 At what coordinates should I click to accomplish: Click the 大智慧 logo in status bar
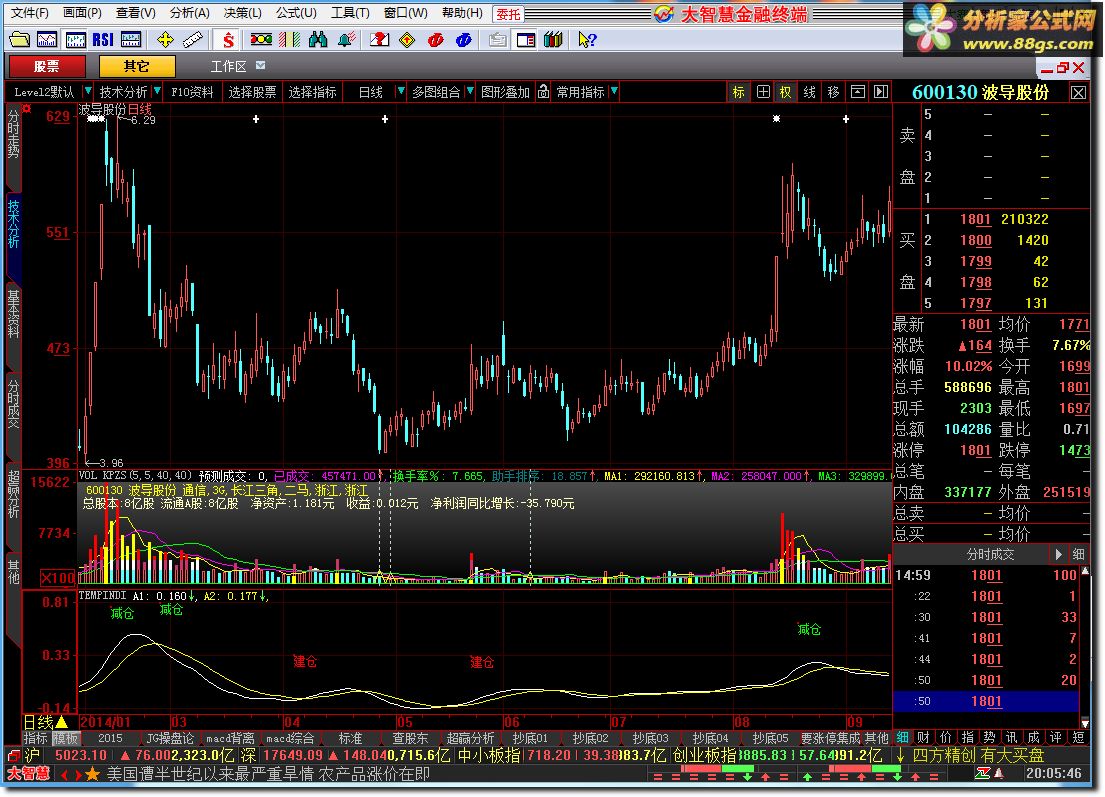click(28, 774)
